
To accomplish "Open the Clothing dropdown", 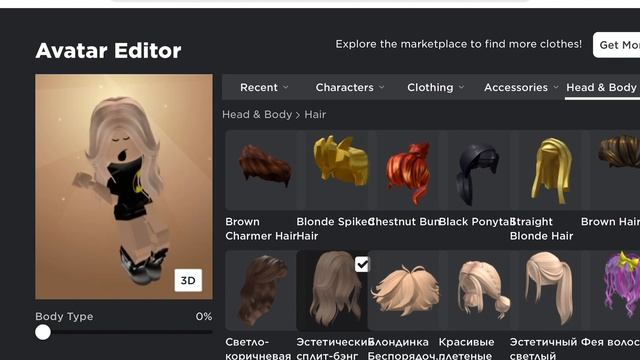I will click(x=435, y=87).
